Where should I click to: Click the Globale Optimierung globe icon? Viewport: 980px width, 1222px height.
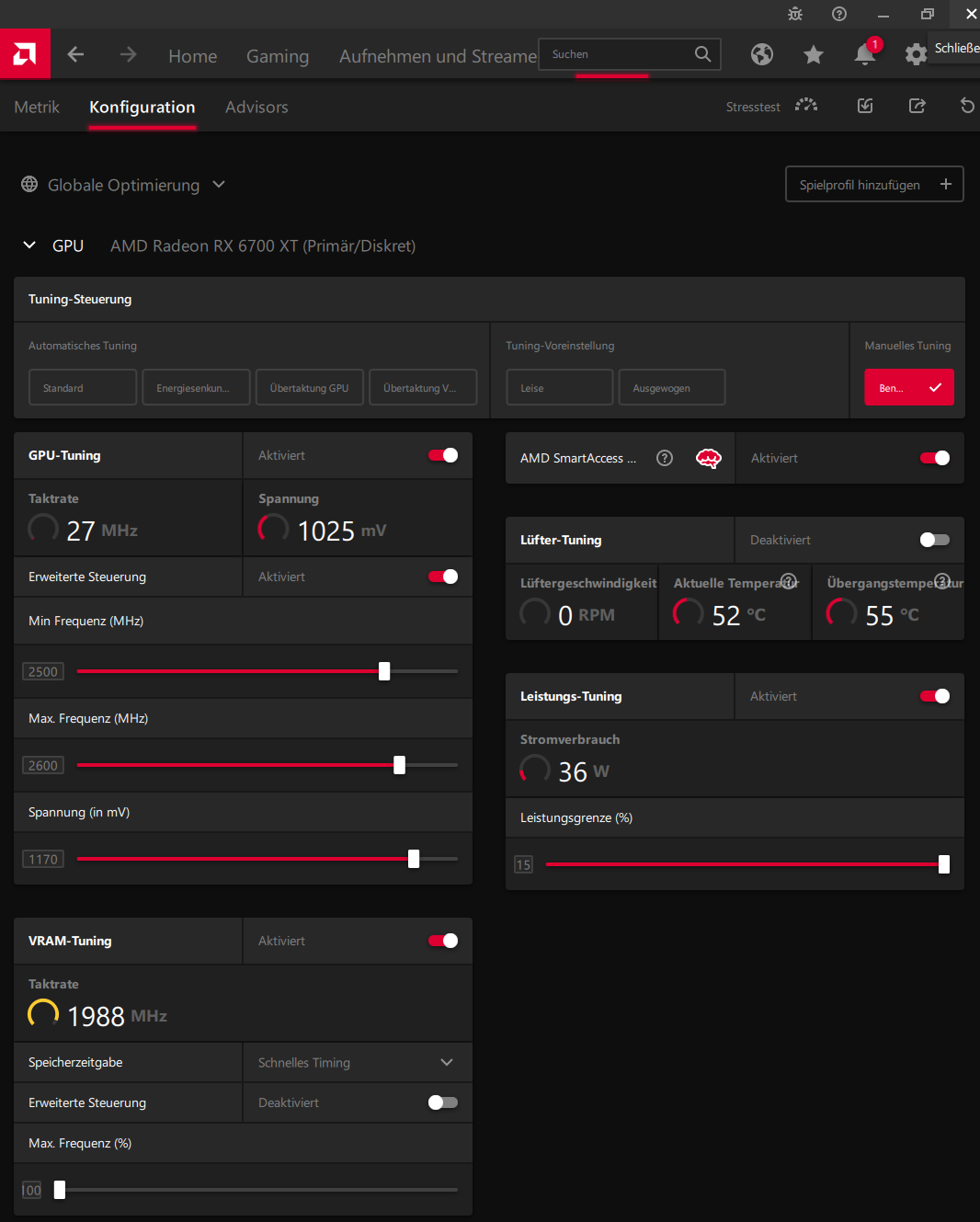click(x=29, y=185)
